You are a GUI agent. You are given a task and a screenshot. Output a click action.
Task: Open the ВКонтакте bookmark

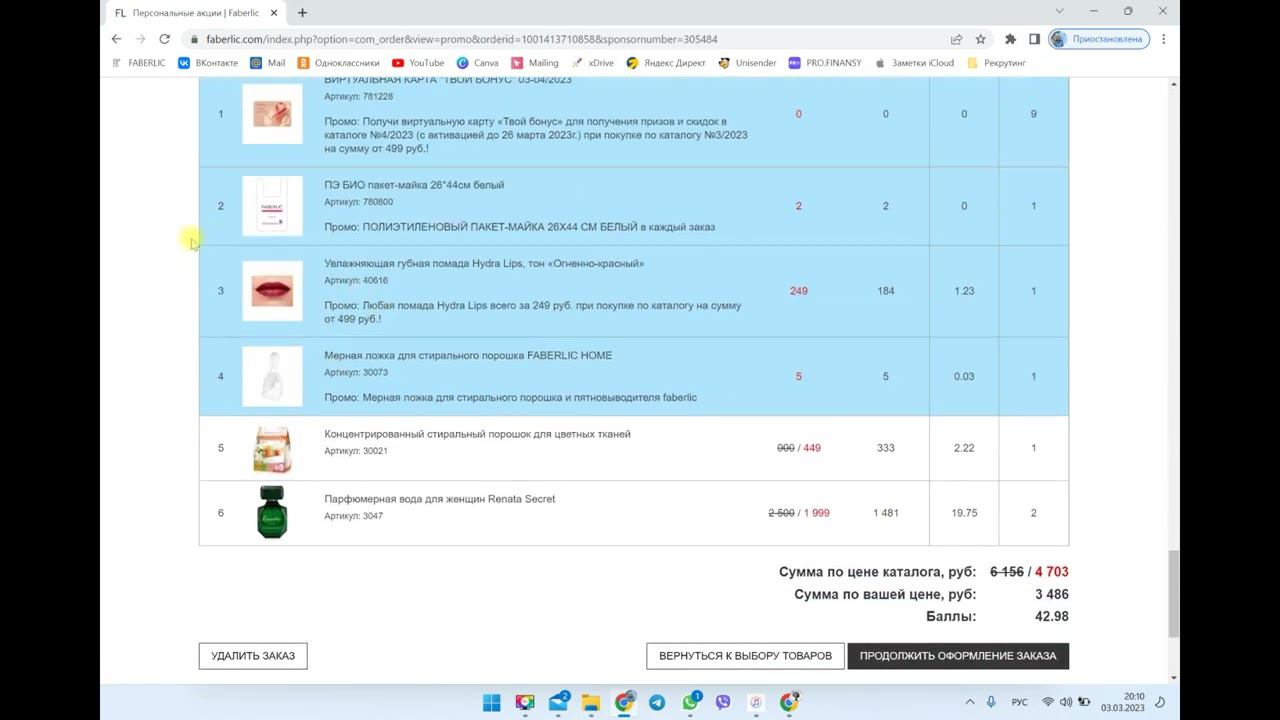pos(208,63)
